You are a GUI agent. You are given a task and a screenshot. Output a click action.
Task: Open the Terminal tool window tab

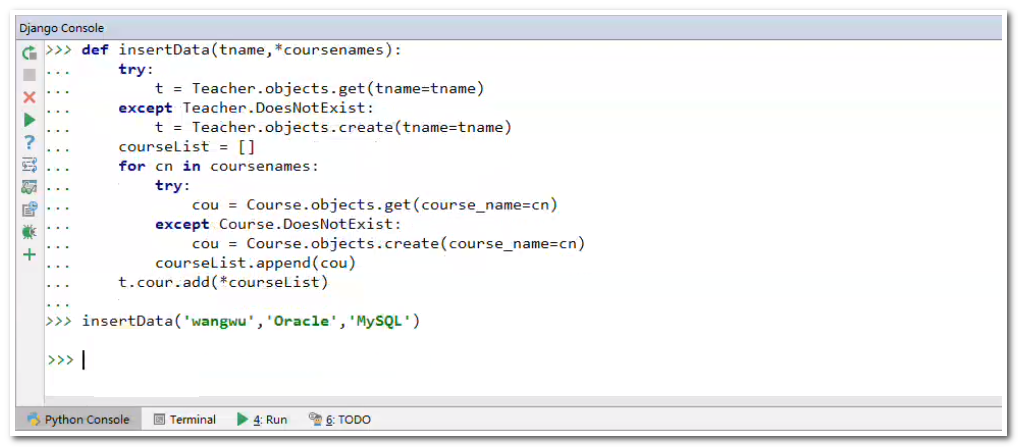185,420
